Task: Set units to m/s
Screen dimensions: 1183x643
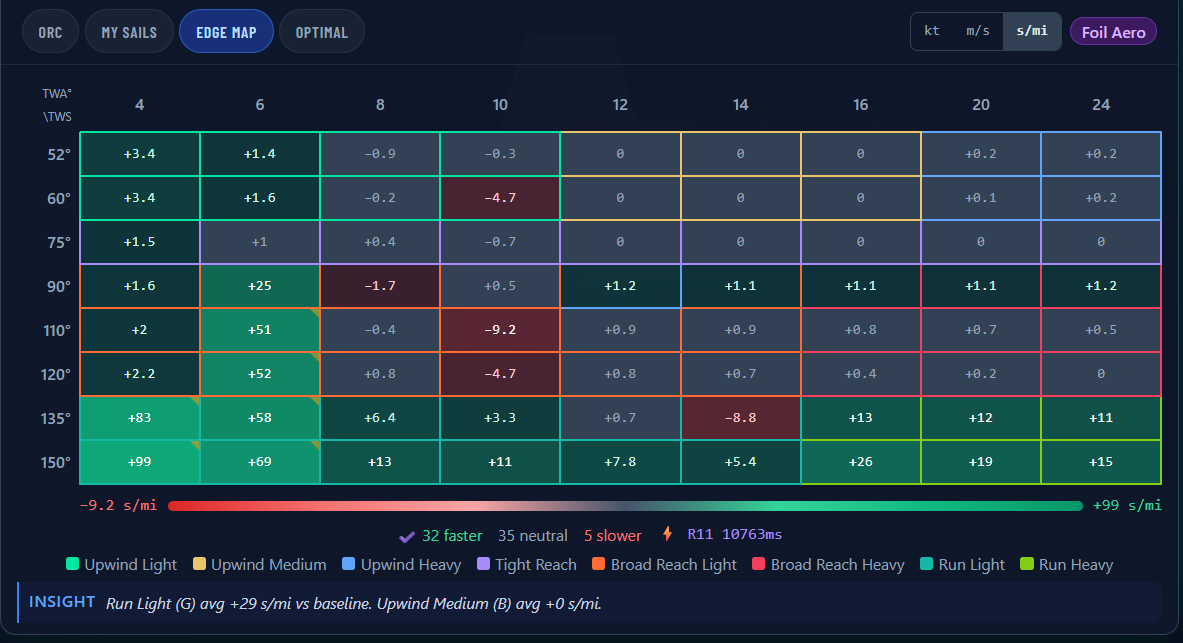Action: tap(978, 31)
